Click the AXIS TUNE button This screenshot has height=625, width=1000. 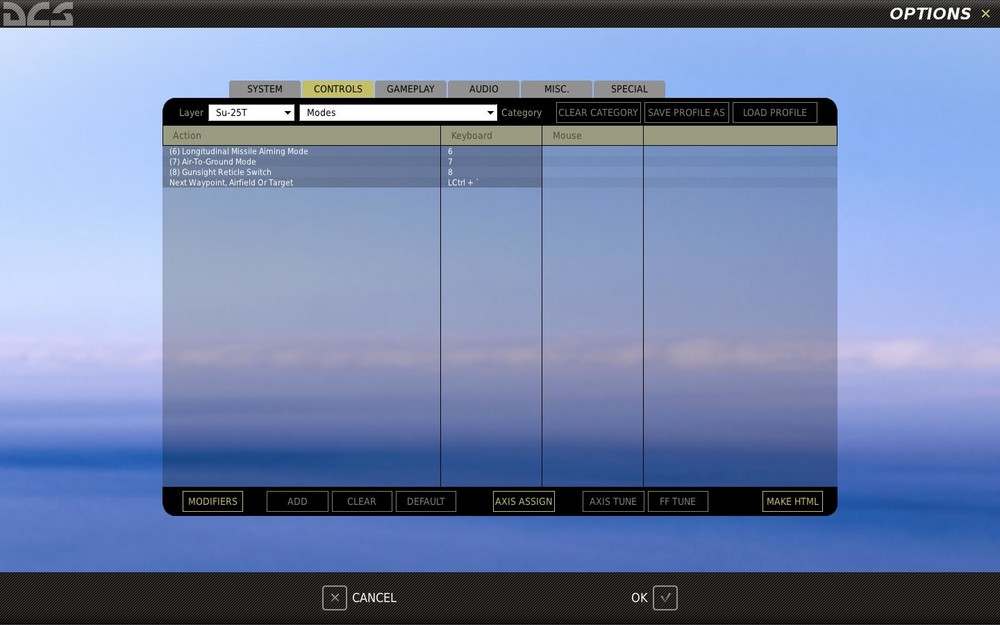click(613, 501)
